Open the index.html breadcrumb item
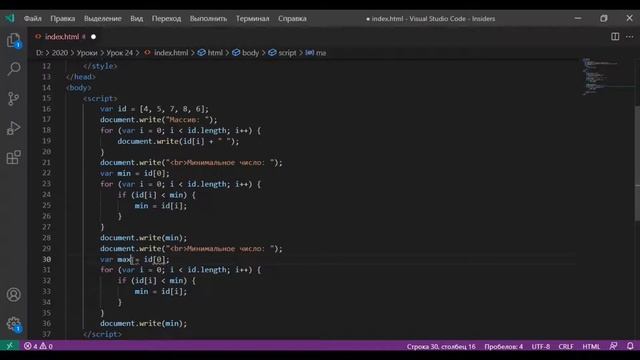Viewport: 640px width, 360px height. click(x=167, y=53)
